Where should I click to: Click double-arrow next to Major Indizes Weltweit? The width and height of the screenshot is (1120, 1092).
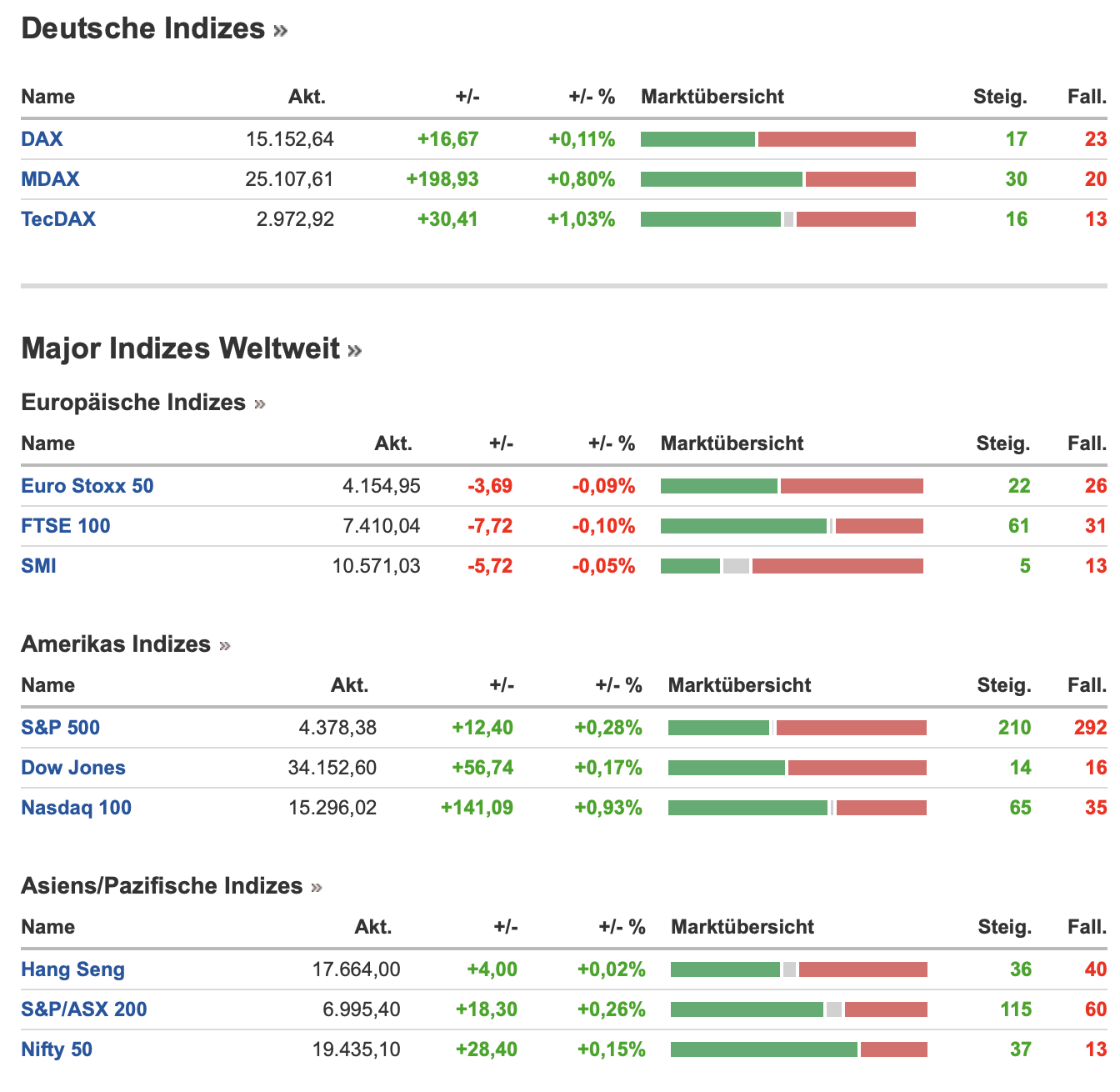355,350
